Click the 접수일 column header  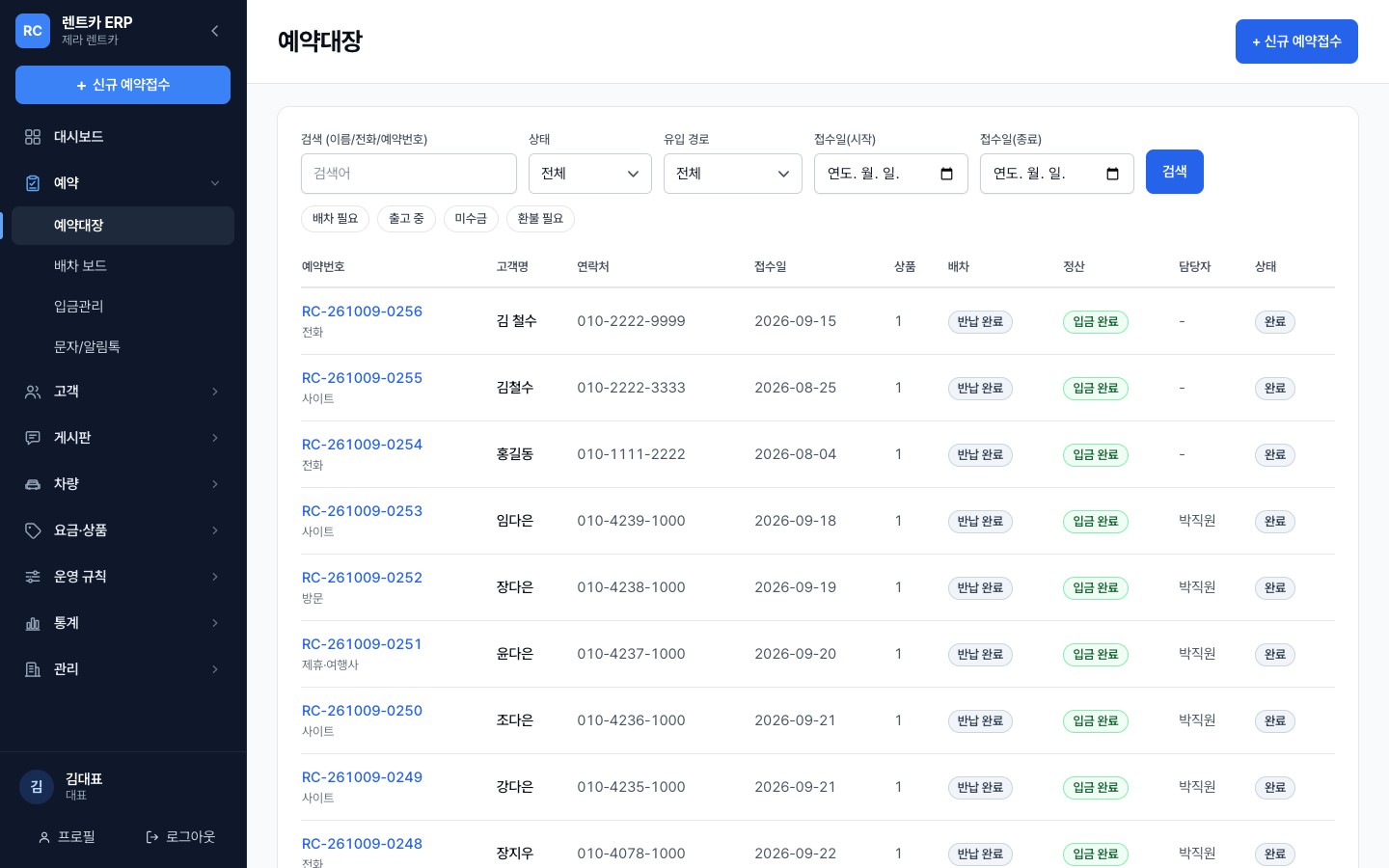pos(771,267)
